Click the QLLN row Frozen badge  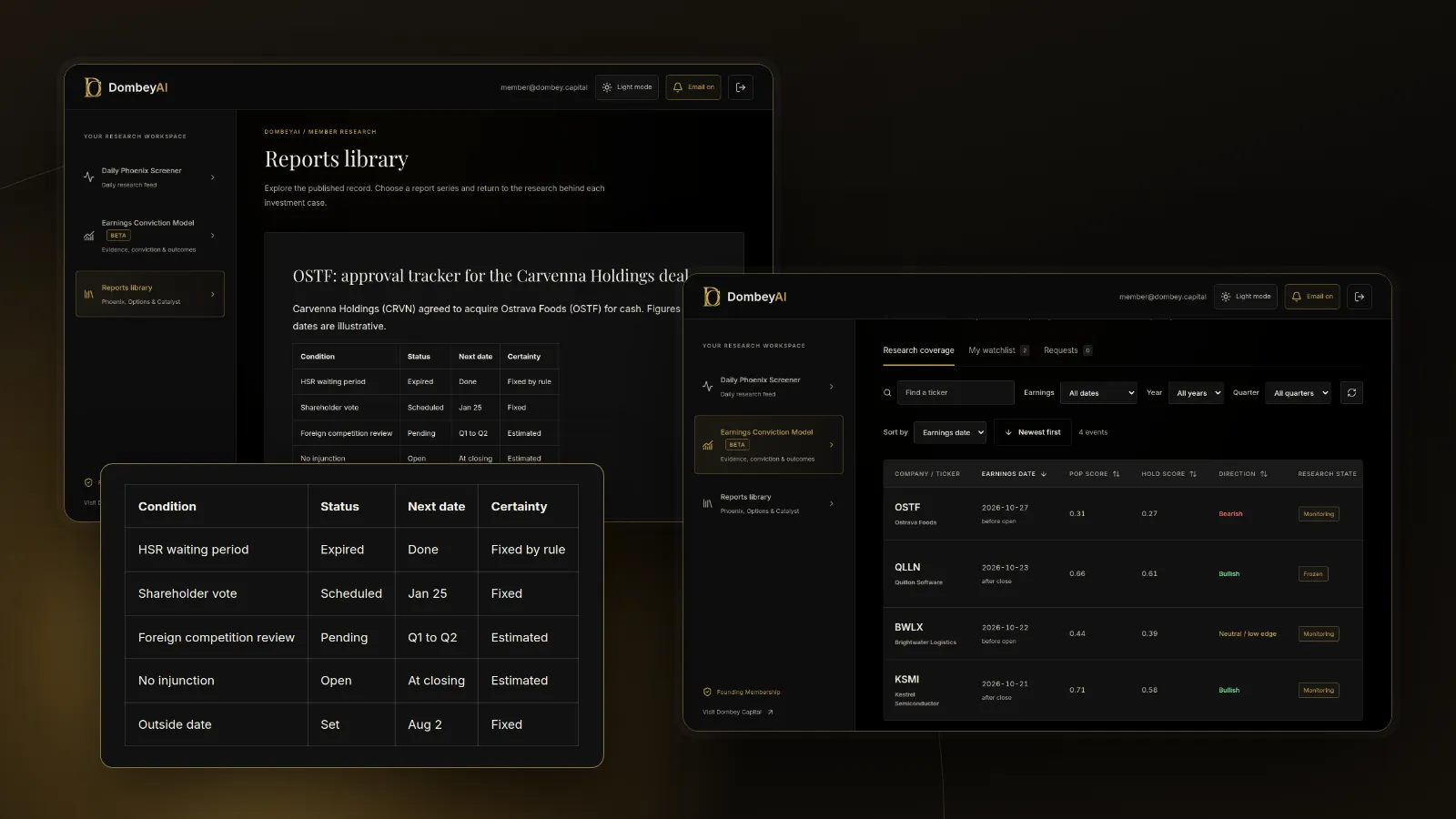(x=1313, y=574)
